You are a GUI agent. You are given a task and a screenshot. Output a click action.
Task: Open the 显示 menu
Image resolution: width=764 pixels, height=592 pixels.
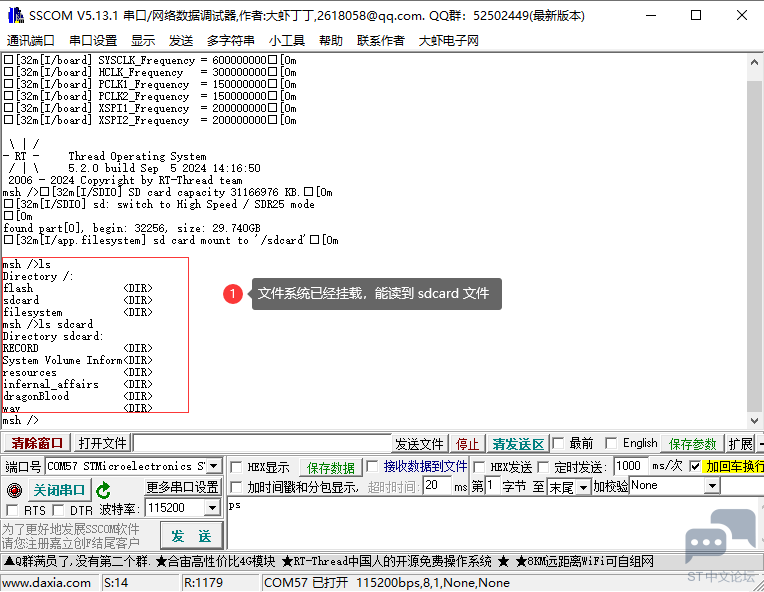click(143, 40)
